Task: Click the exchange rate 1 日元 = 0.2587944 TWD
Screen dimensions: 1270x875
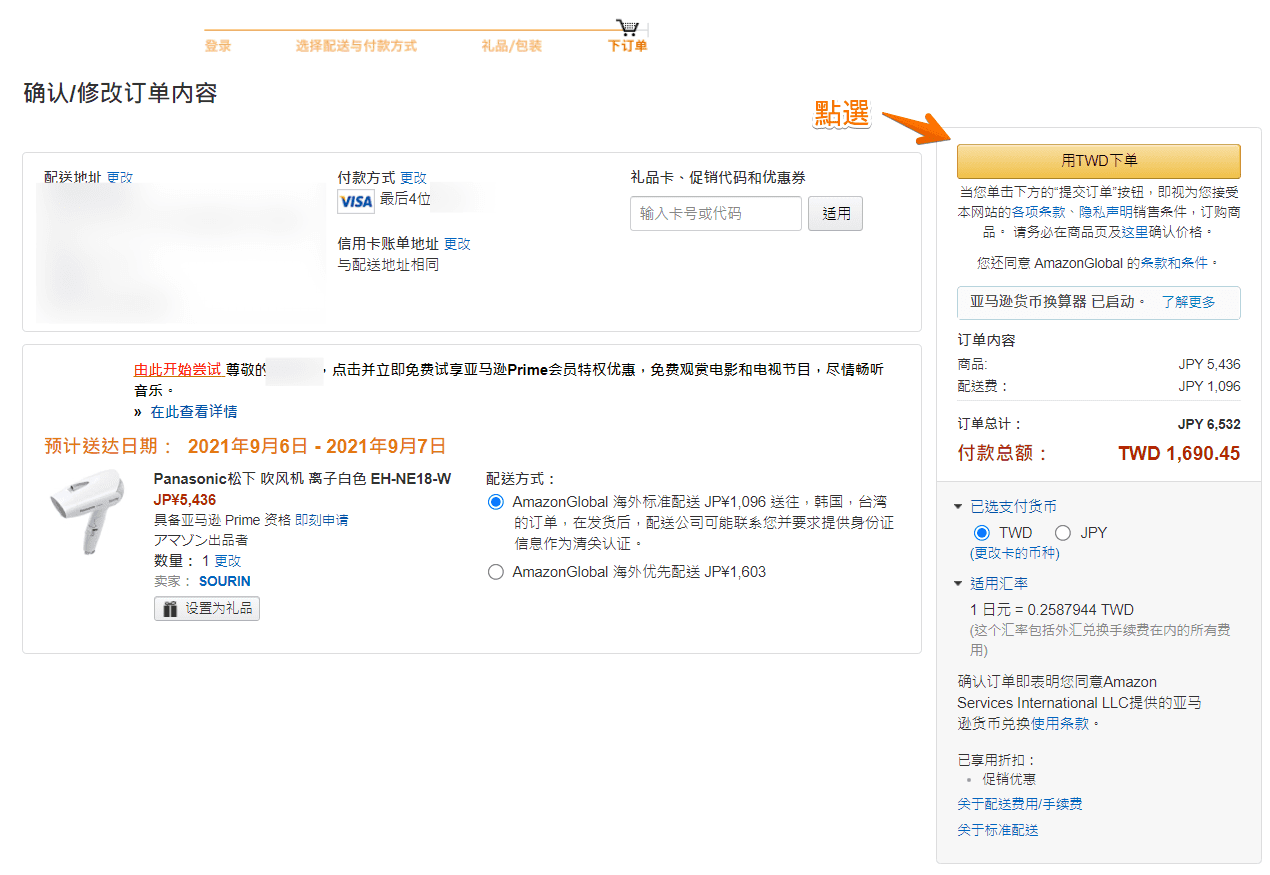Action: [x=1052, y=610]
